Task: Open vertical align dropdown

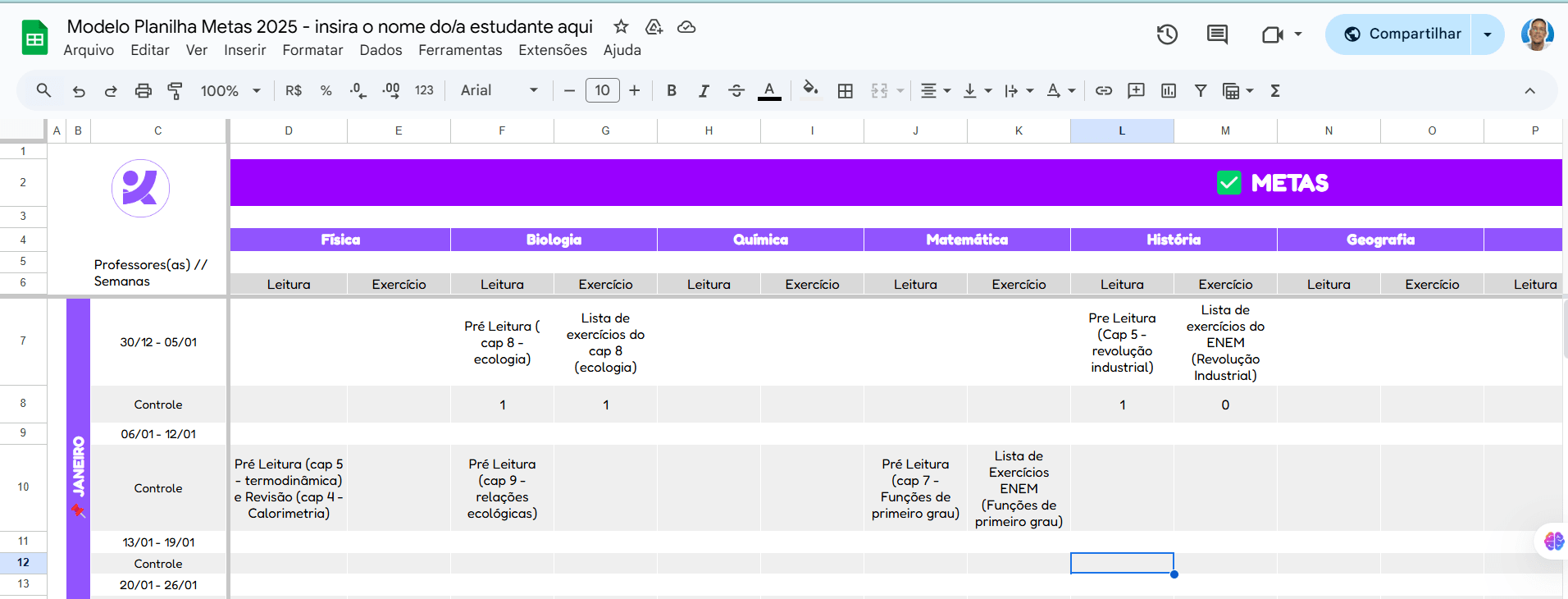Action: [x=977, y=90]
